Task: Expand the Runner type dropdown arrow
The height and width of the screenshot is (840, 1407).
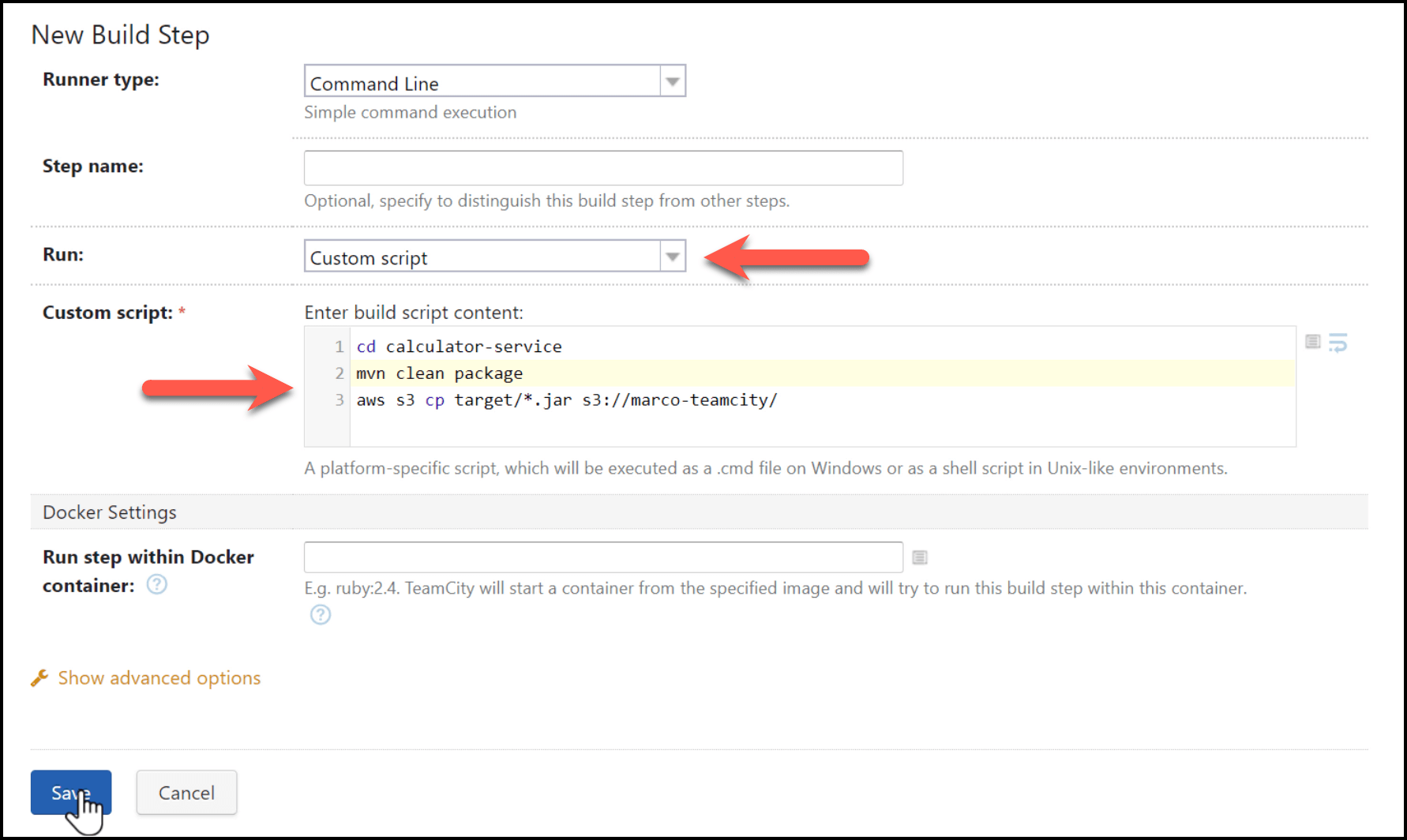Action: point(673,81)
